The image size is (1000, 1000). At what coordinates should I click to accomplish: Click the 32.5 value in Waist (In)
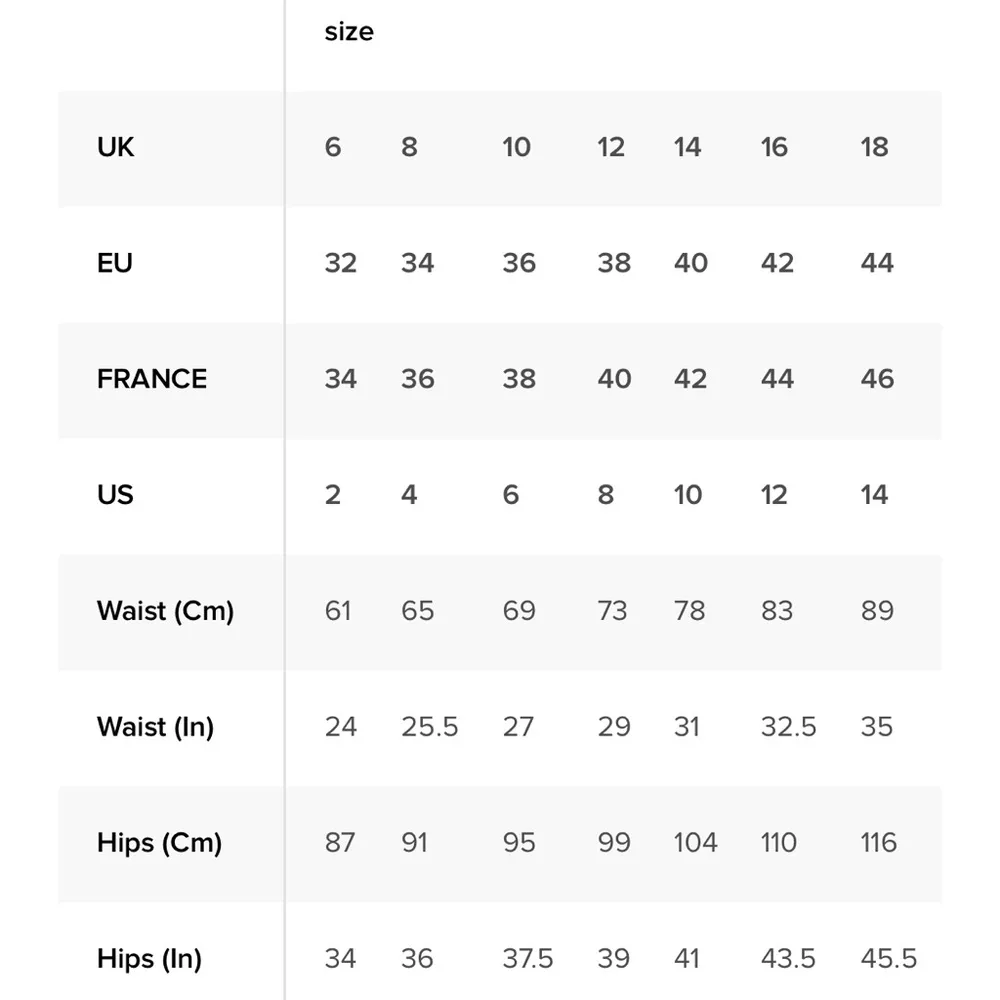click(788, 727)
